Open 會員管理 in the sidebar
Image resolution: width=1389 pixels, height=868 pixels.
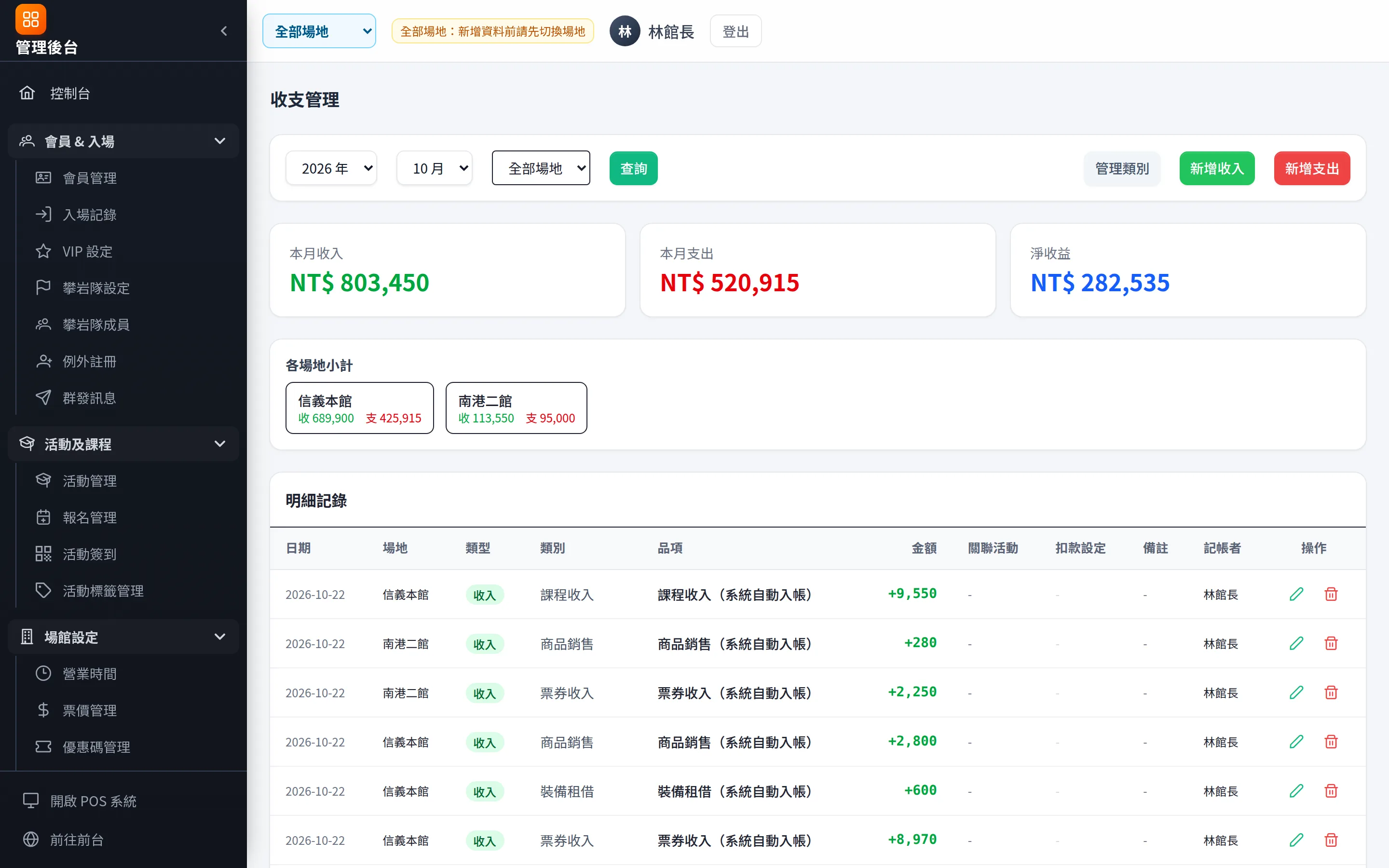click(x=90, y=178)
